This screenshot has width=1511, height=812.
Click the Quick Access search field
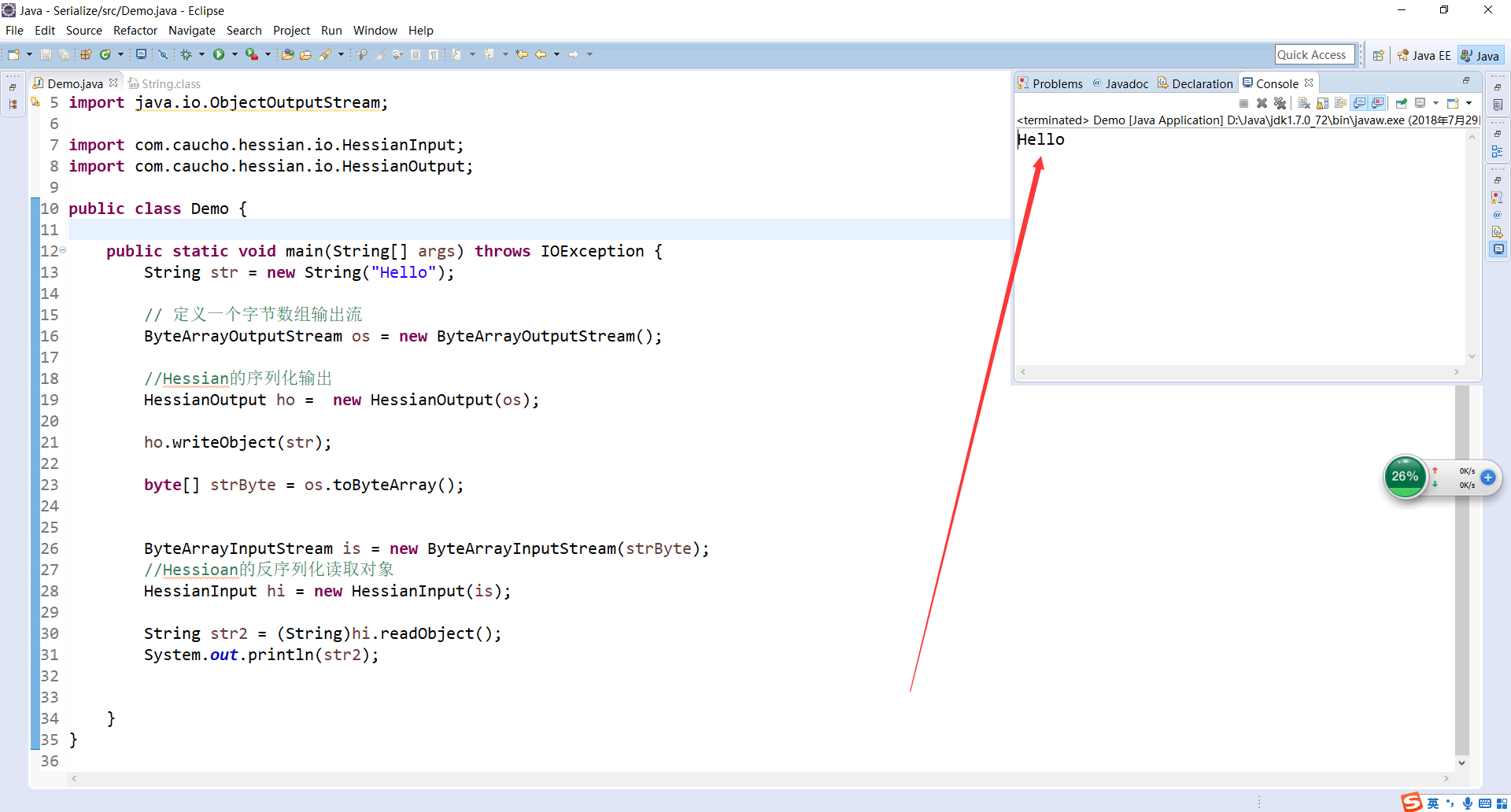point(1313,54)
